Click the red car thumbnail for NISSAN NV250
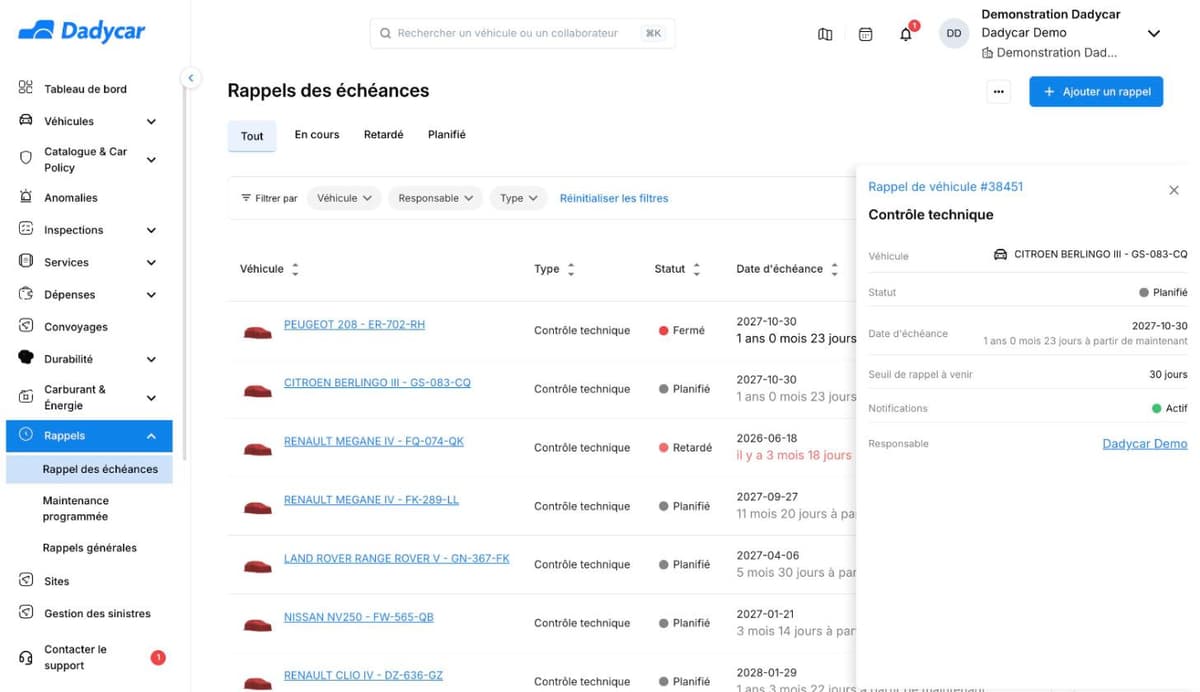The height and width of the screenshot is (692, 1200). [x=257, y=625]
